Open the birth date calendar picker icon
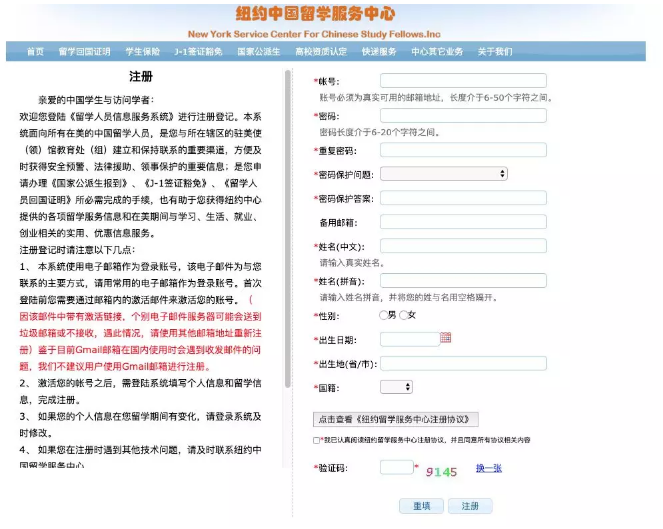 coord(446,339)
